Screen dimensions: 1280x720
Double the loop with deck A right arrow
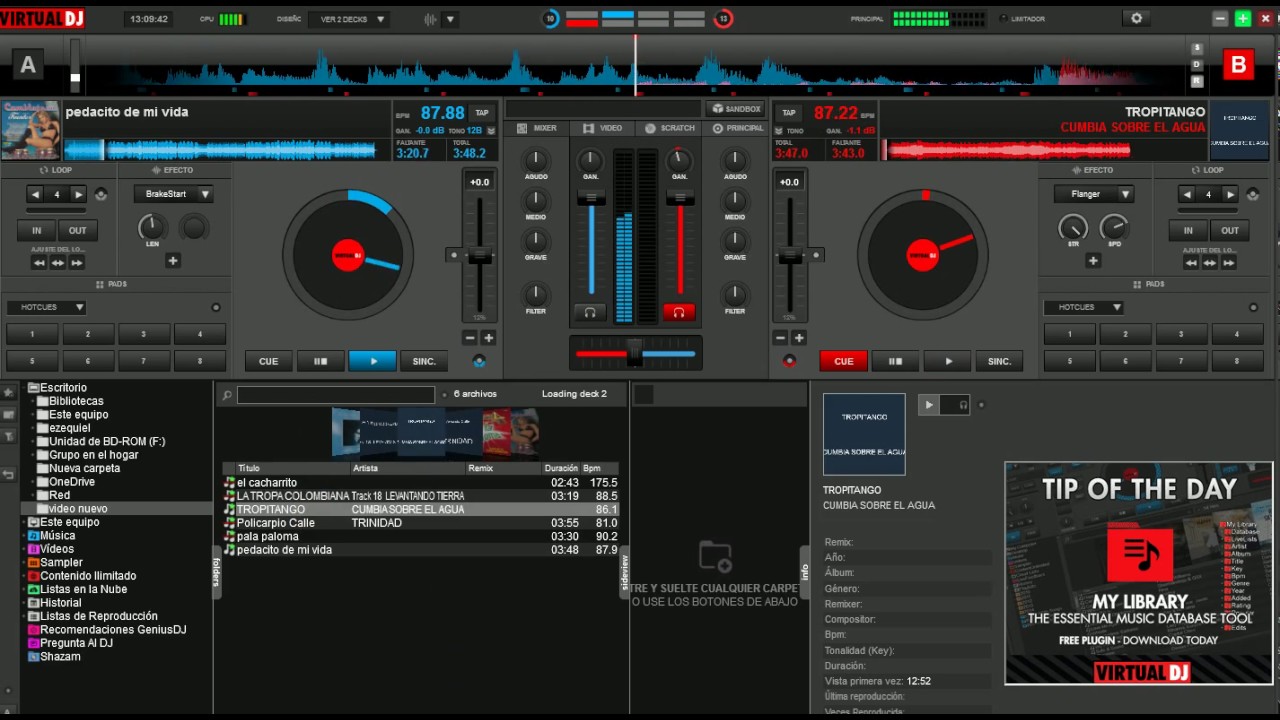tap(78, 194)
